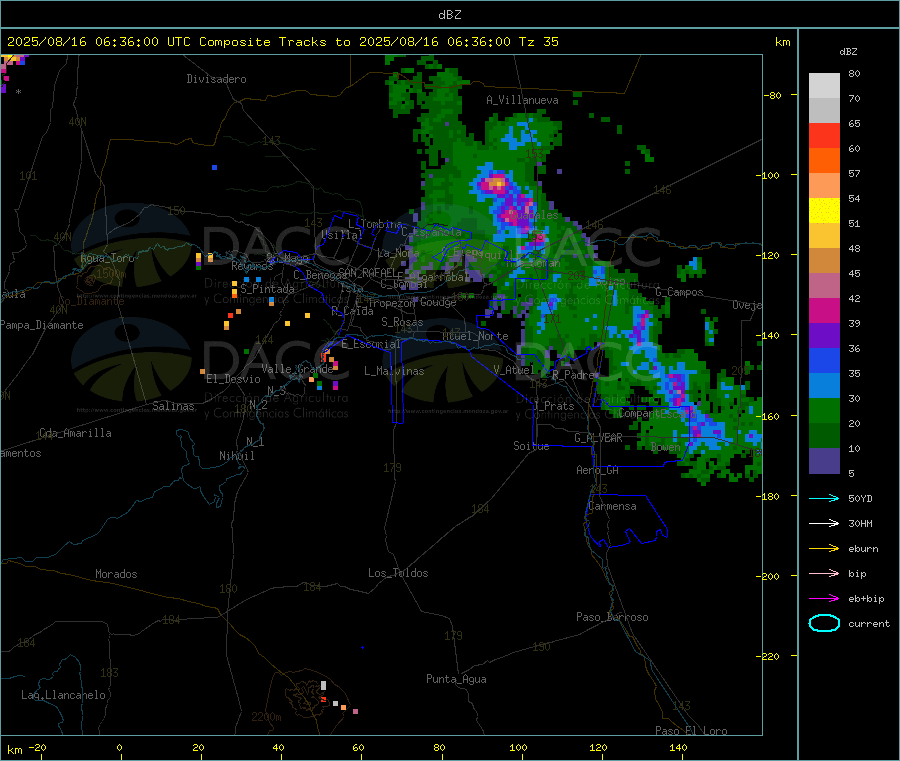Click the 'Cda_Amarilla' map label

pos(75,433)
